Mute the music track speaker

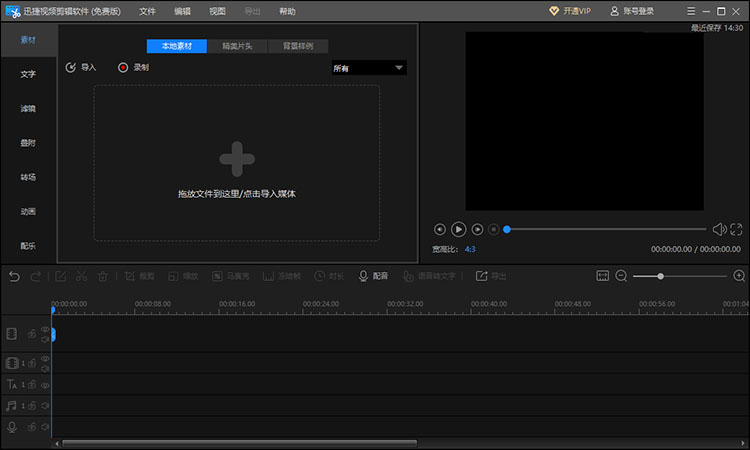coord(45,406)
